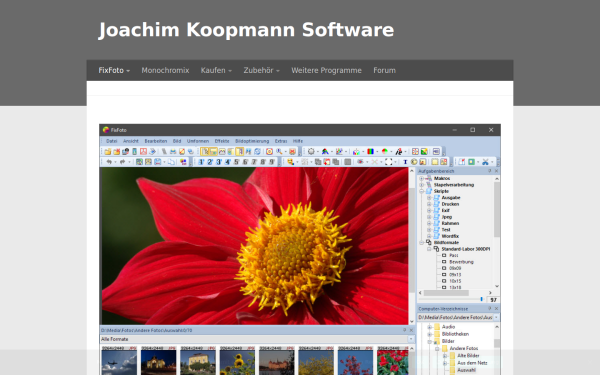The width and height of the screenshot is (600, 375).
Task: Select the sunflower photo thumbnail
Action: click(237, 362)
